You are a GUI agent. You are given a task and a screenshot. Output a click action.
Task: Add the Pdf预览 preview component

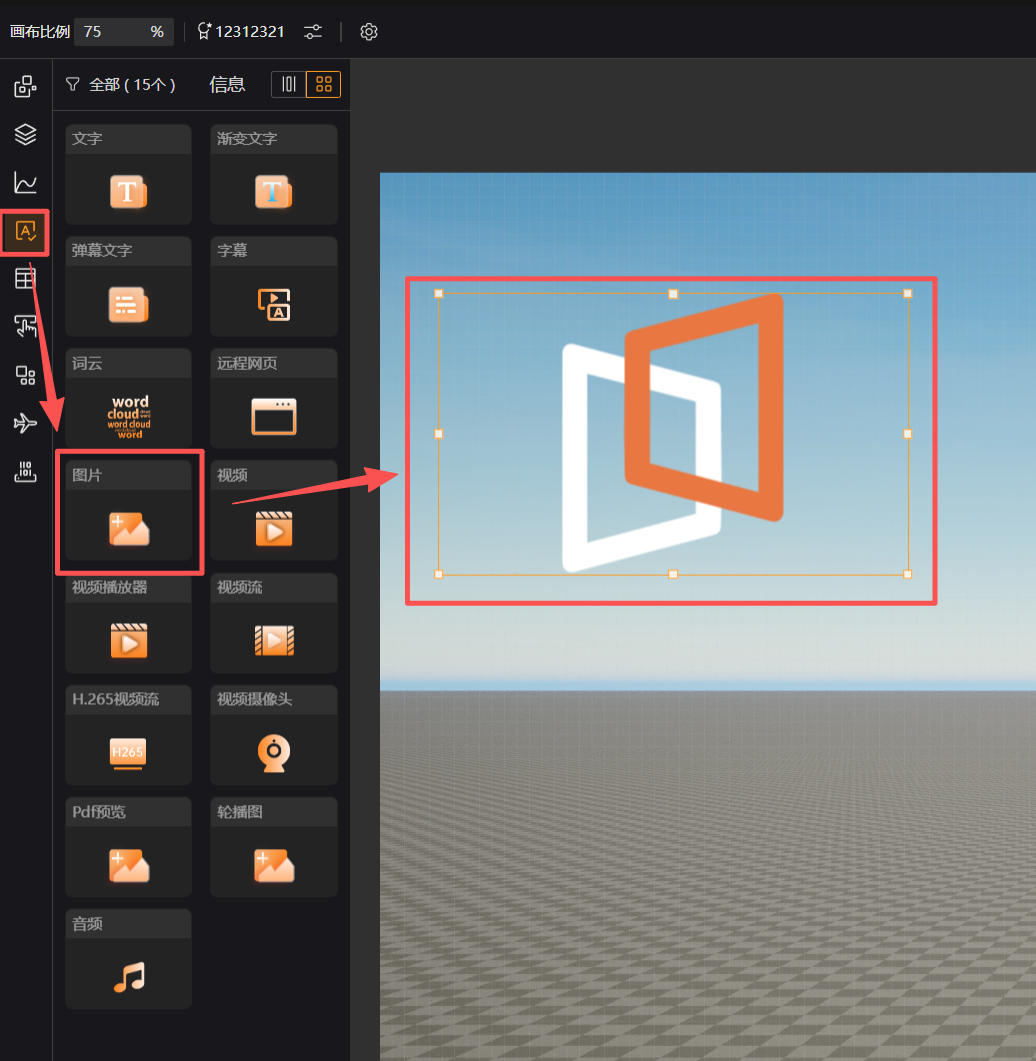coord(129,847)
